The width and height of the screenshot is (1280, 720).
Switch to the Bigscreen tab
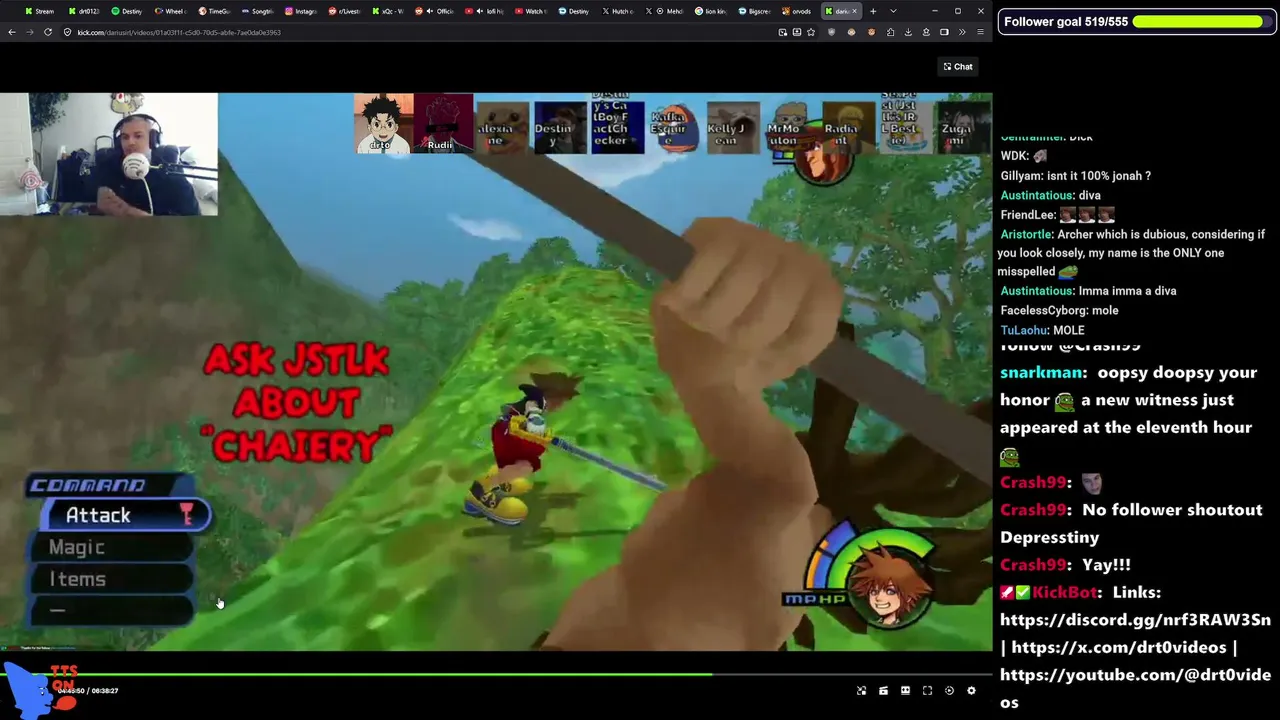755,11
